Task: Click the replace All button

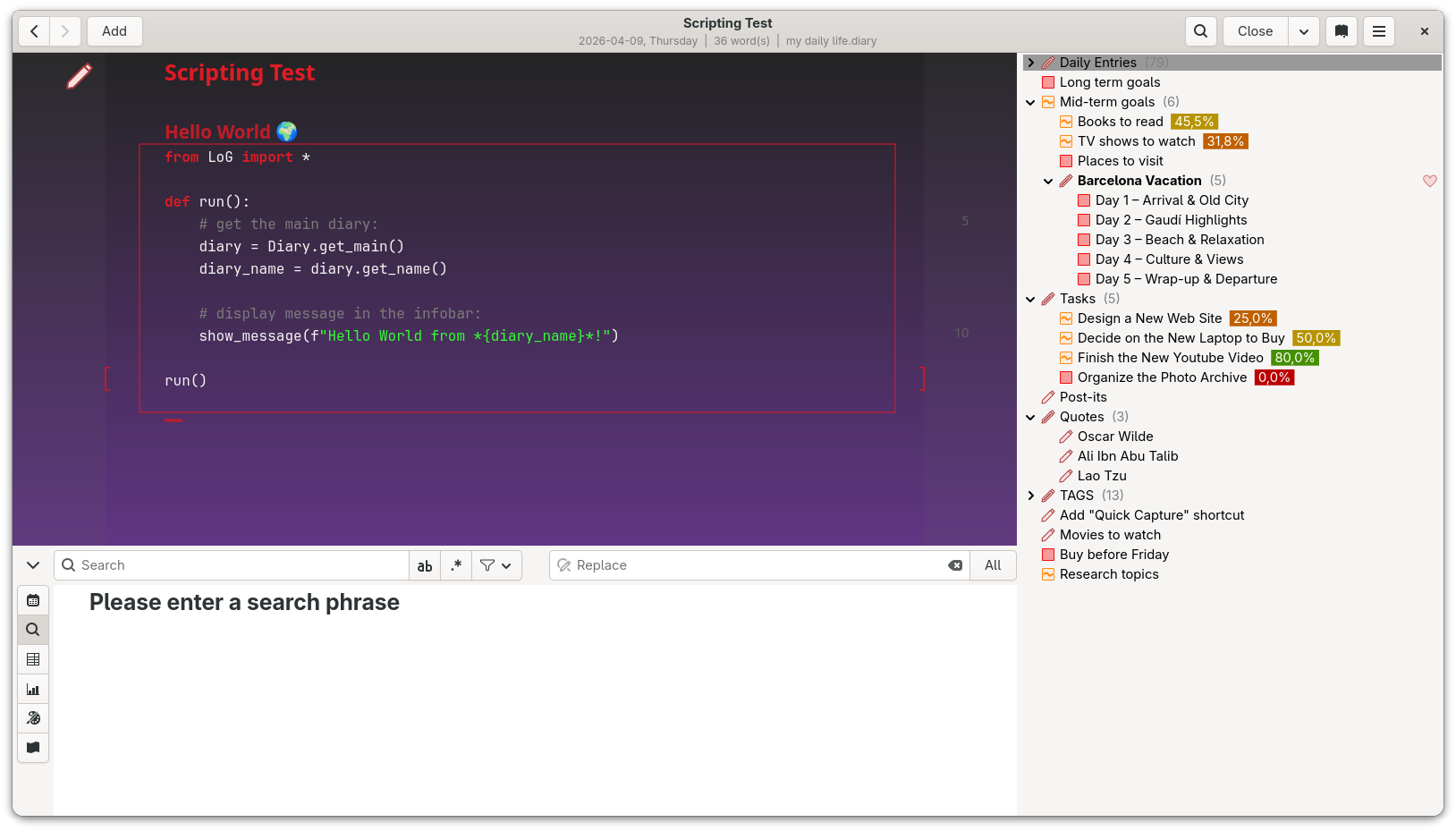Action: [x=993, y=565]
